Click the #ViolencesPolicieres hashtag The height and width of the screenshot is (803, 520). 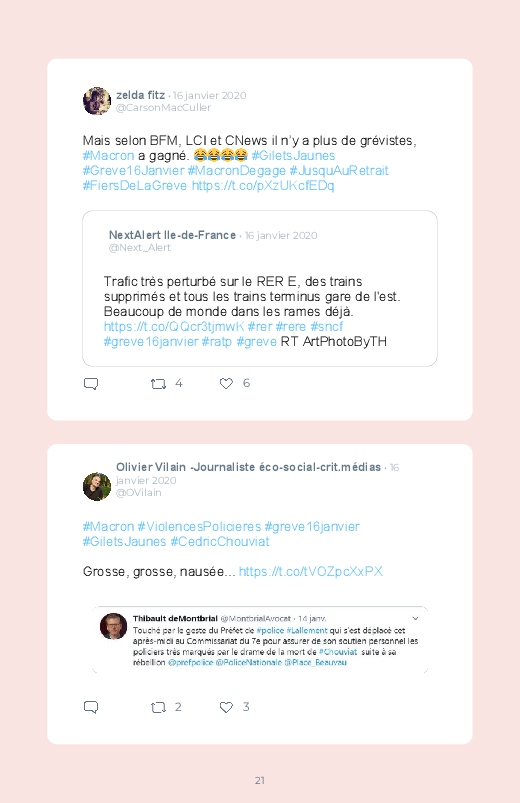coord(200,526)
